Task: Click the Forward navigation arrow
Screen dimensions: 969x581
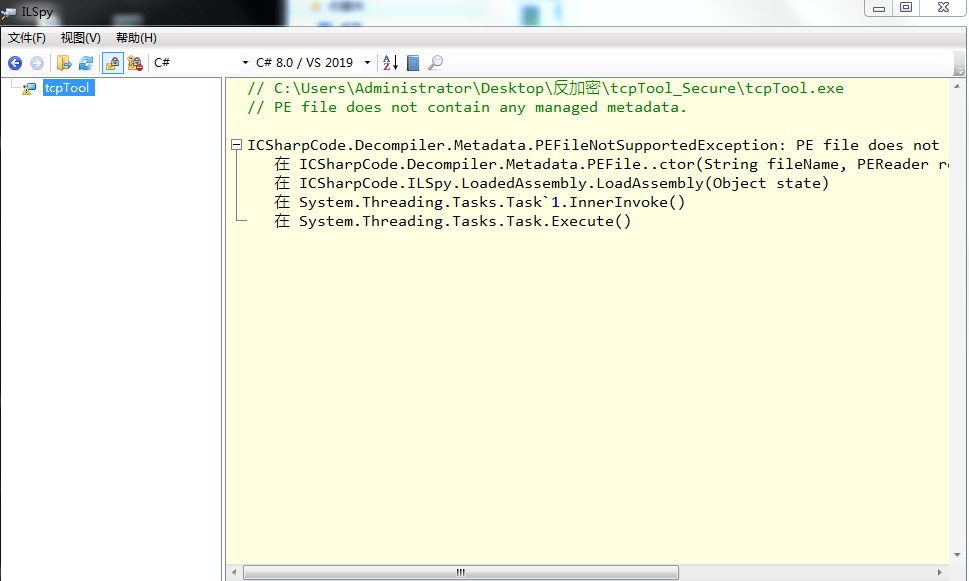Action: coord(37,62)
